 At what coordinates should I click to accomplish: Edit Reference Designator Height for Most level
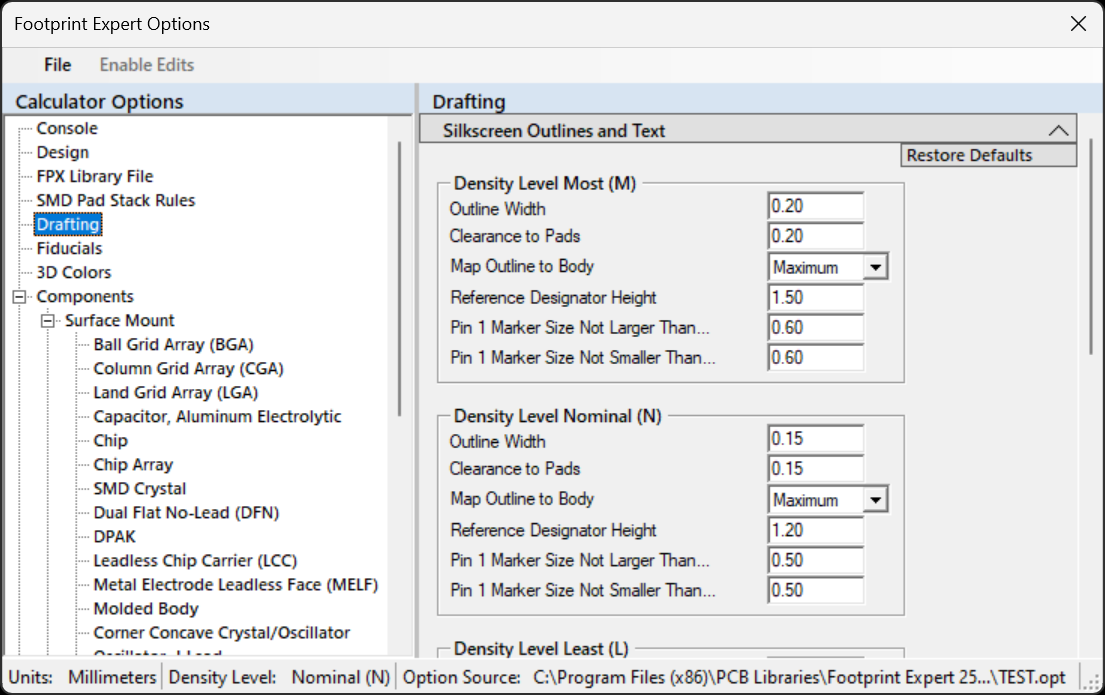pos(815,297)
